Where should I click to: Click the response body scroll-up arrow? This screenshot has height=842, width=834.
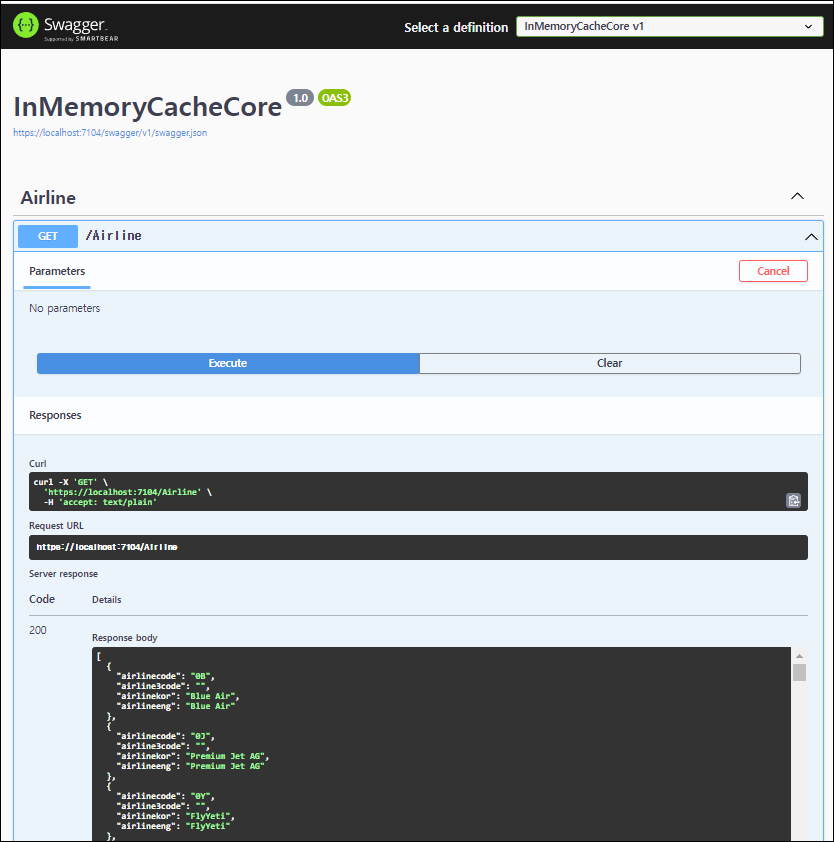[799, 655]
